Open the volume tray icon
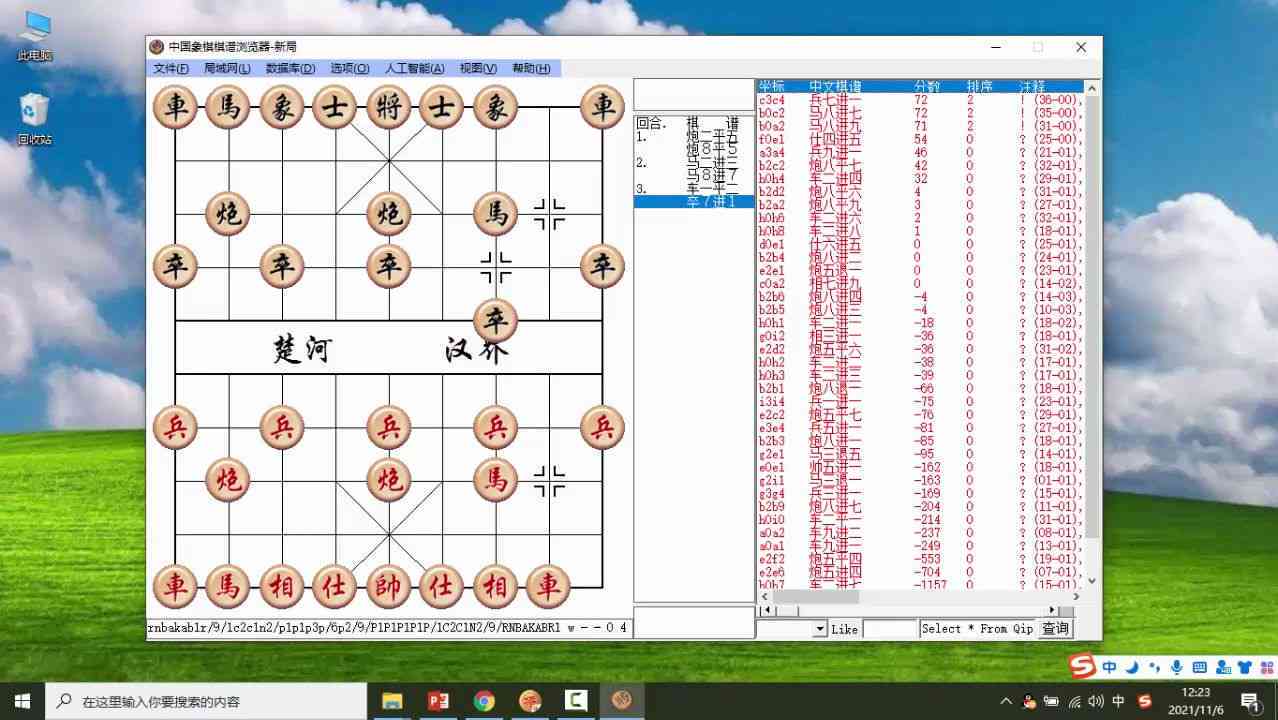Screen dimensions: 1278x720 tap(1096, 701)
